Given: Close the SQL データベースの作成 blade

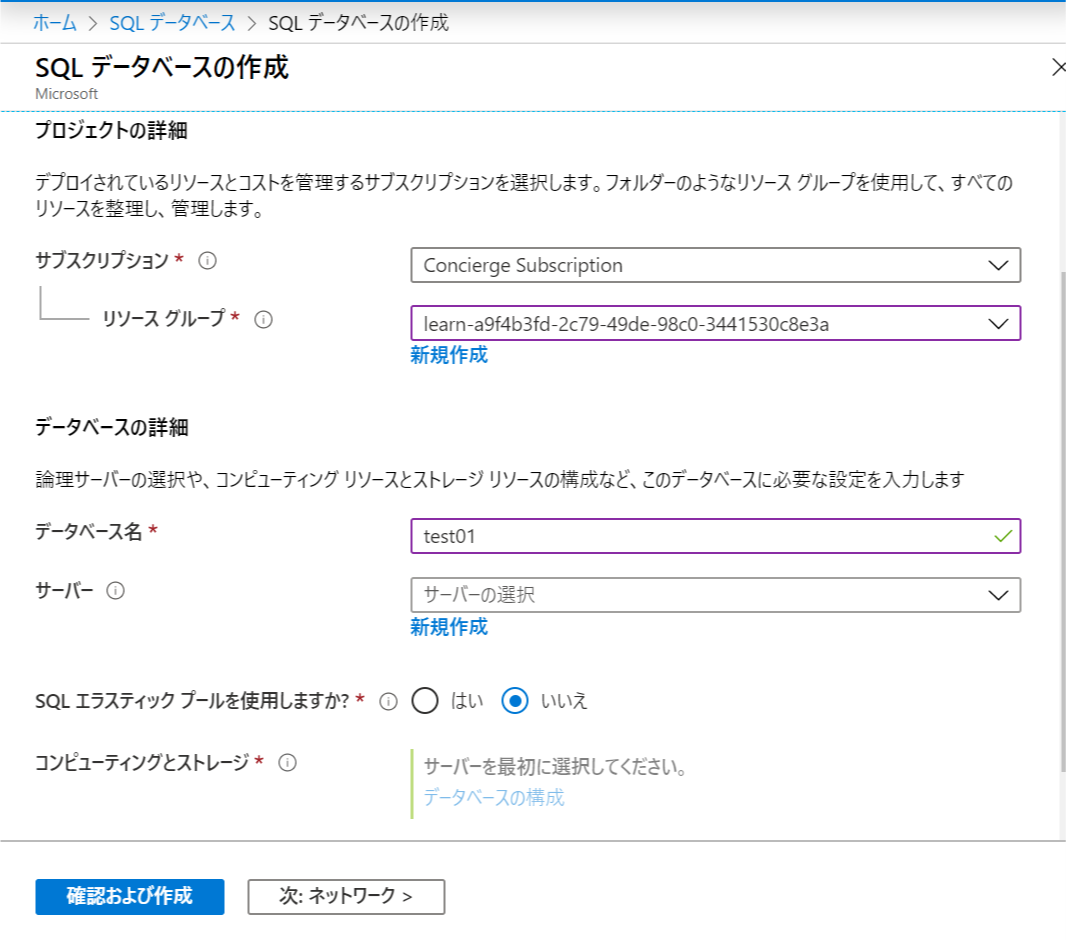Looking at the screenshot, I should coord(1058,67).
